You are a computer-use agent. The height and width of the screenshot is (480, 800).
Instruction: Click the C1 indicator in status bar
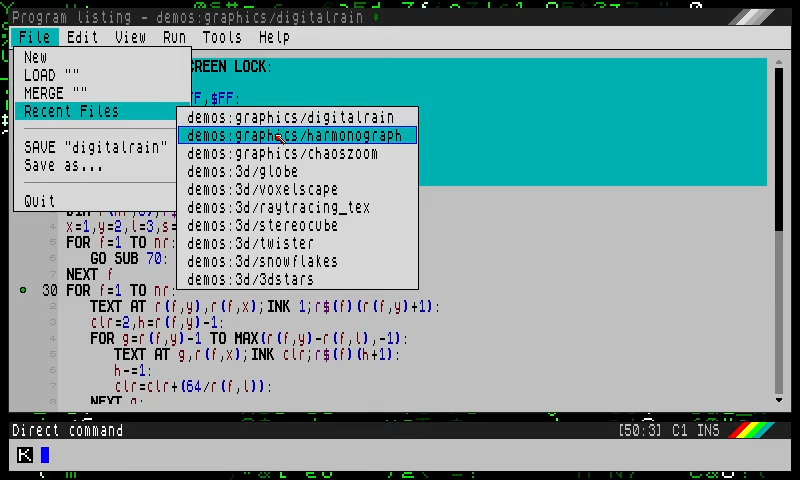pos(680,431)
